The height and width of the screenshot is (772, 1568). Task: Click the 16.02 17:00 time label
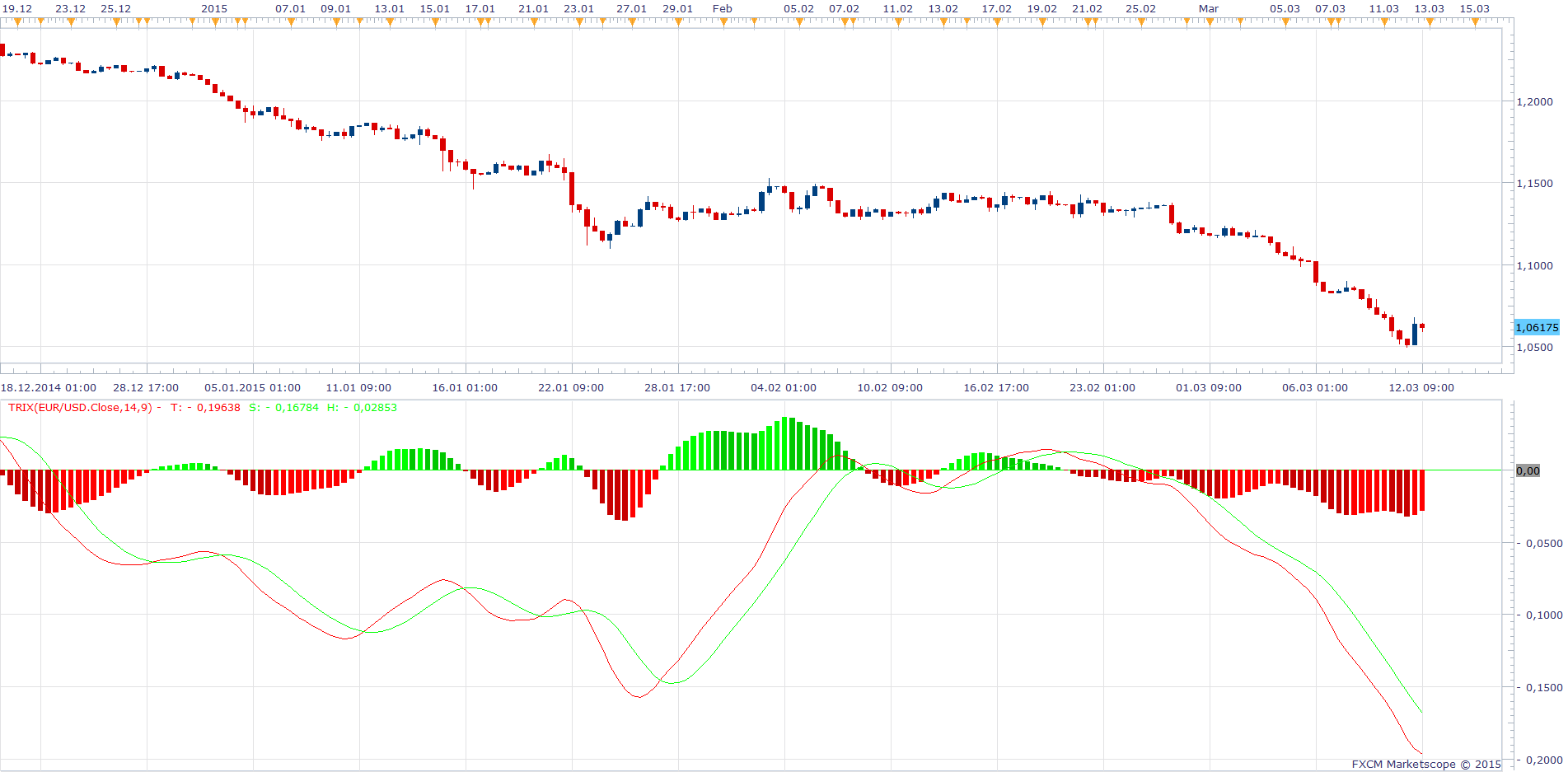(x=996, y=388)
